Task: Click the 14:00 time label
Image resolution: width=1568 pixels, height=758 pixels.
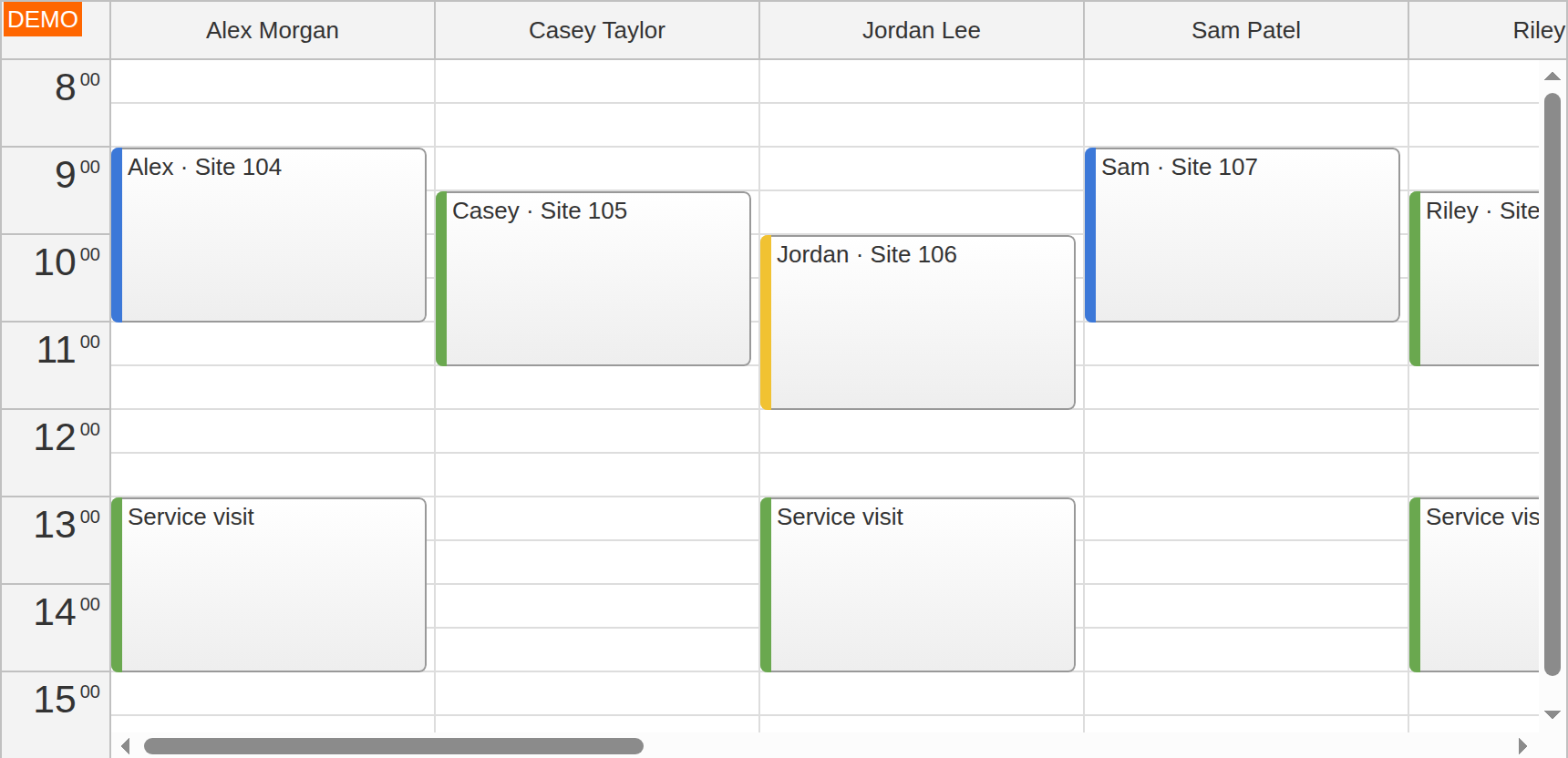Action: (x=56, y=628)
